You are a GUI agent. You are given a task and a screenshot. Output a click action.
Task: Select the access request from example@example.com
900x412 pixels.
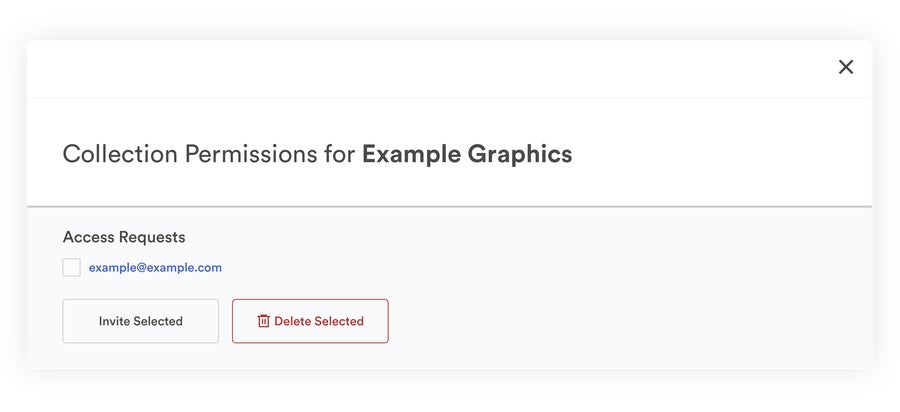71,268
